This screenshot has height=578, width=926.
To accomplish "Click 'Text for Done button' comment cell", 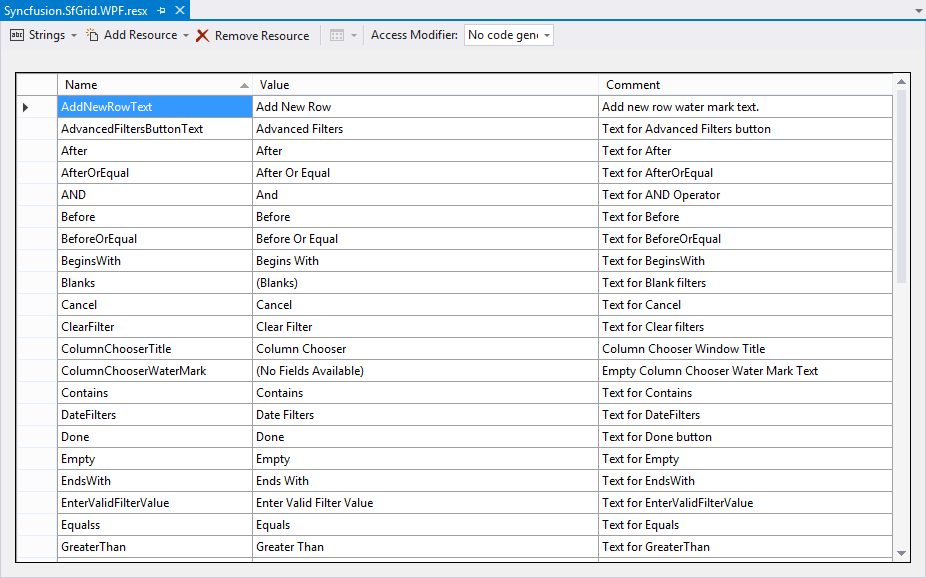I will [x=745, y=437].
